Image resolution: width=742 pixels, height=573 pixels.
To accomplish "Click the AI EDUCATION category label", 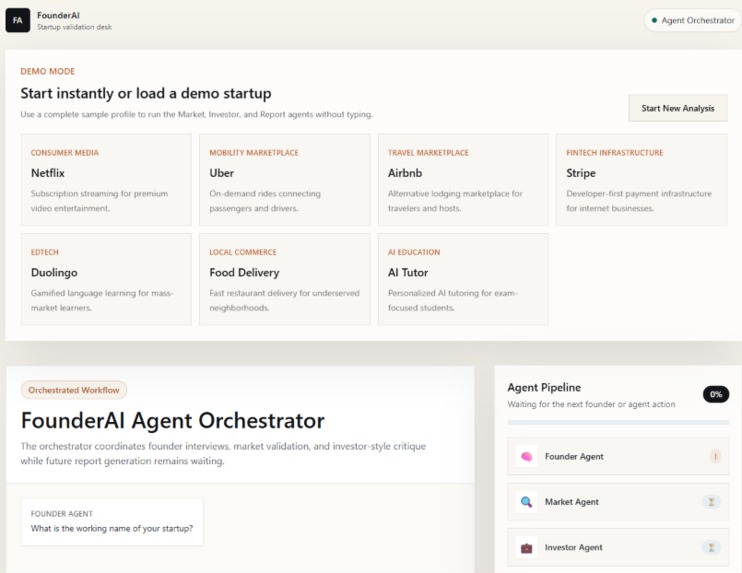I will 414,252.
